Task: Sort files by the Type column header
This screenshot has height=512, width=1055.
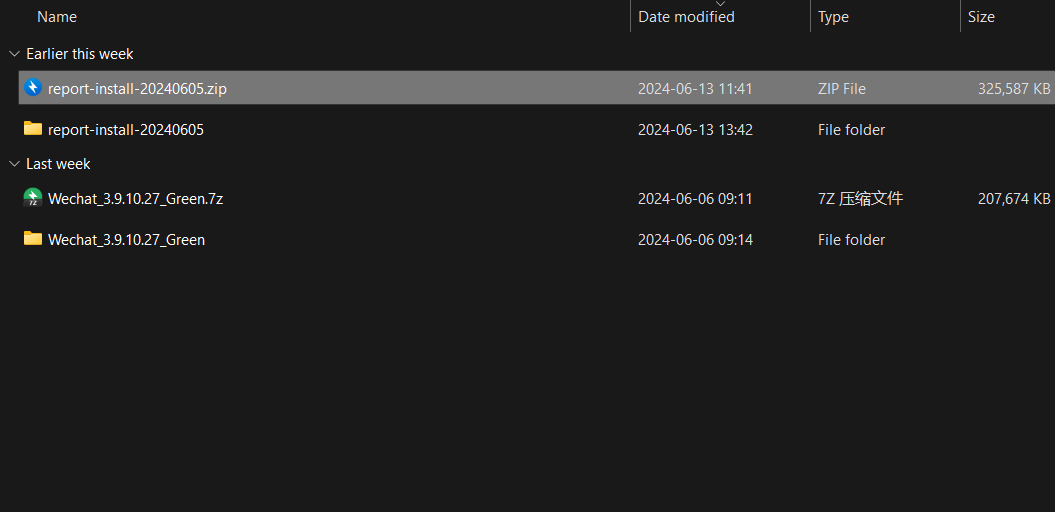Action: tap(833, 17)
